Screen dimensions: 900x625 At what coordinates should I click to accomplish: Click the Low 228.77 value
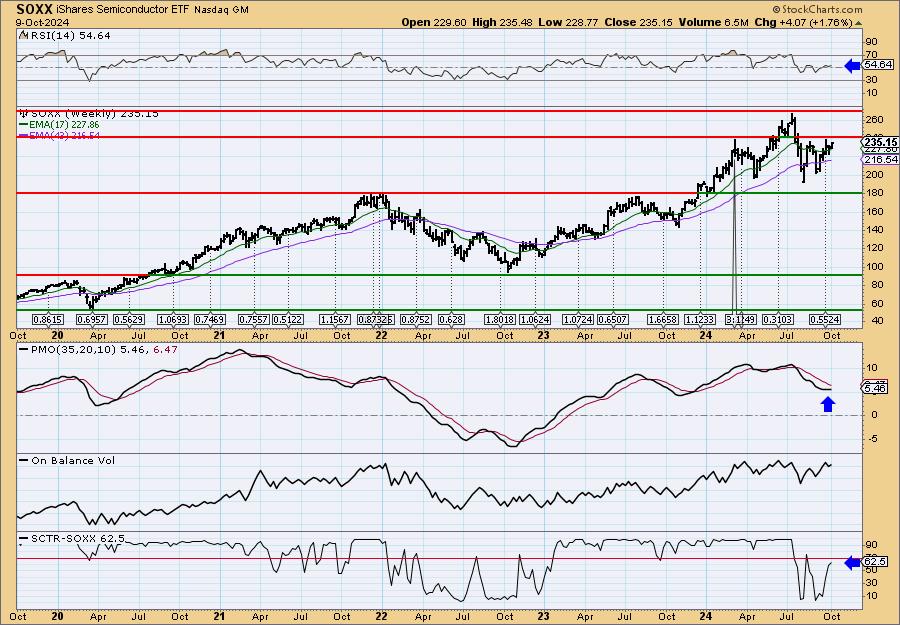[568, 22]
